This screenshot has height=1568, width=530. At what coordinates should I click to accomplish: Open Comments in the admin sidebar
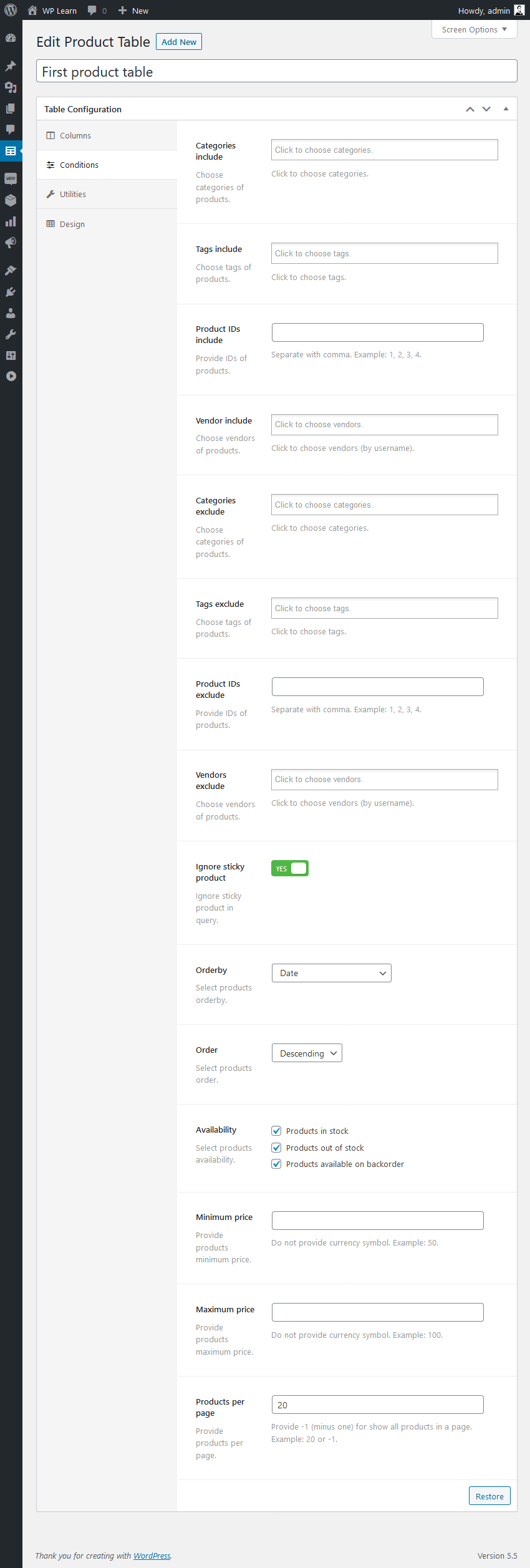pos(11,130)
